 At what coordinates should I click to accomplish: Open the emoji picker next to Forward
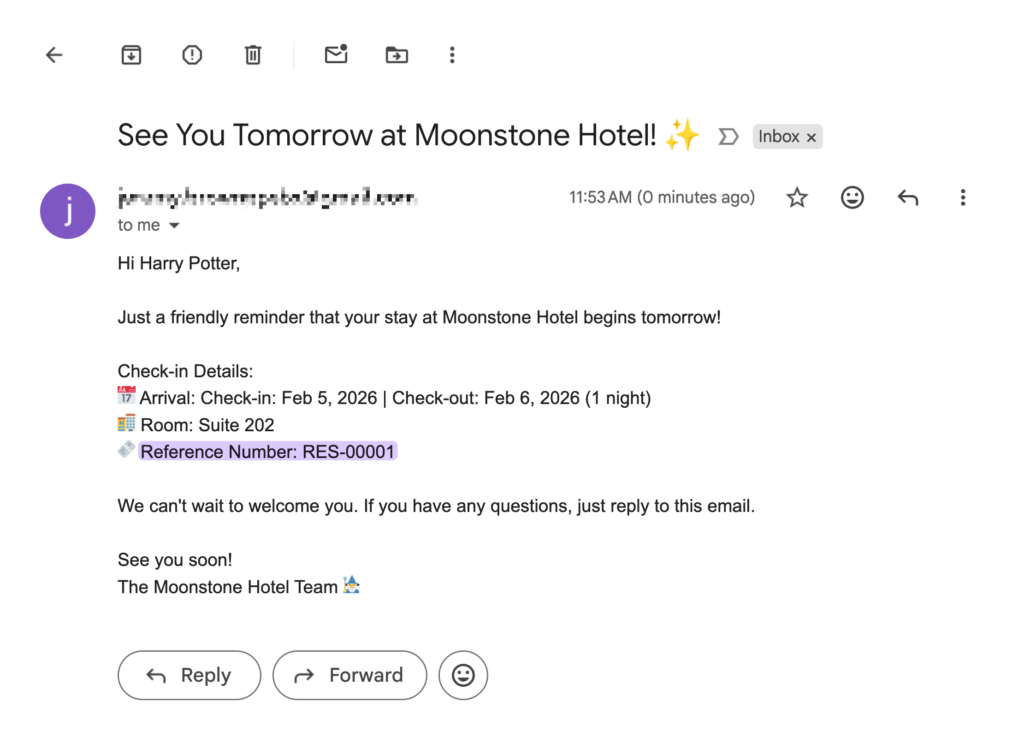click(463, 675)
